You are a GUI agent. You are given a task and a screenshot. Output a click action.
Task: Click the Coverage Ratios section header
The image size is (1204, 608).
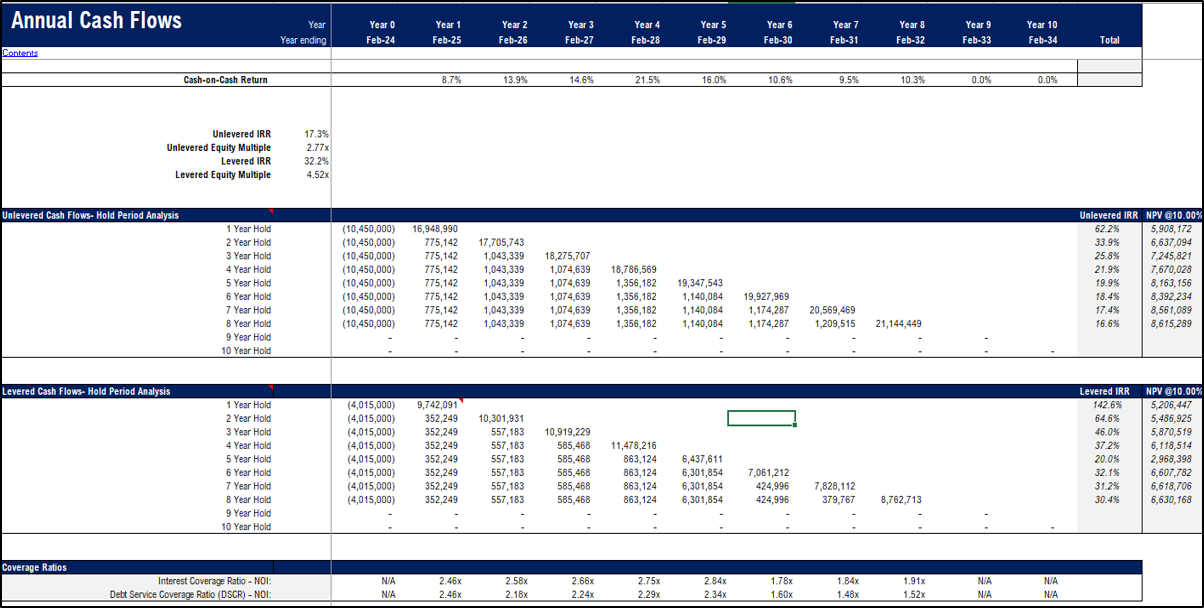pos(35,567)
